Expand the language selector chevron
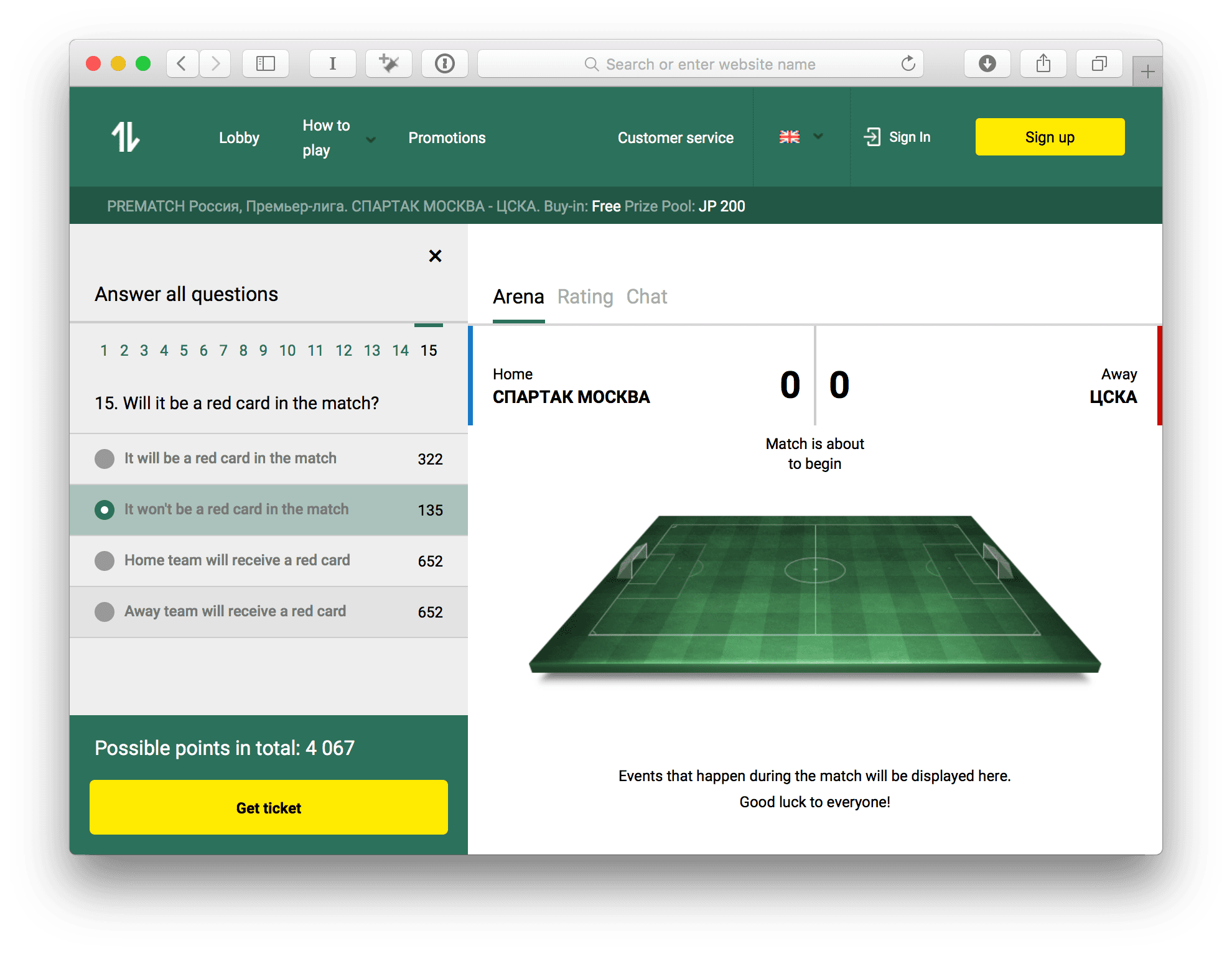Image resolution: width=1232 pixels, height=954 pixels. pos(818,136)
